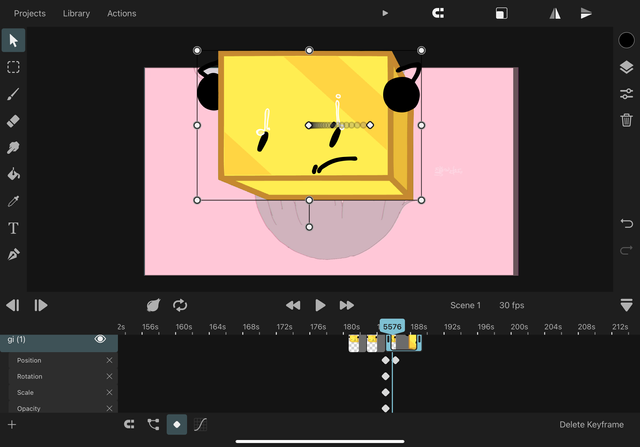Select the Brush tool

point(13,94)
